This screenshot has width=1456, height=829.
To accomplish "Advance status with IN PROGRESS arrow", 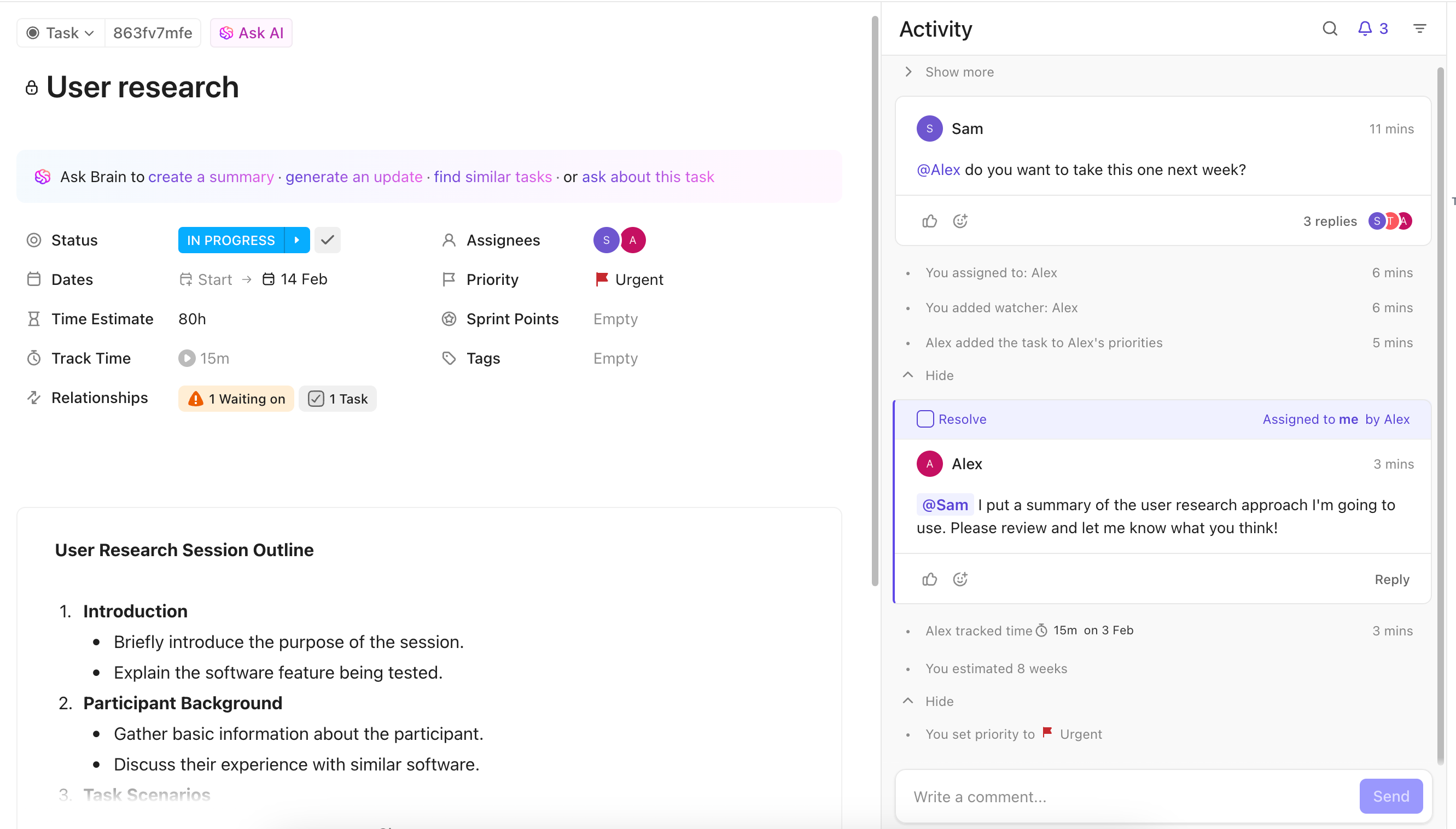I will [x=296, y=240].
